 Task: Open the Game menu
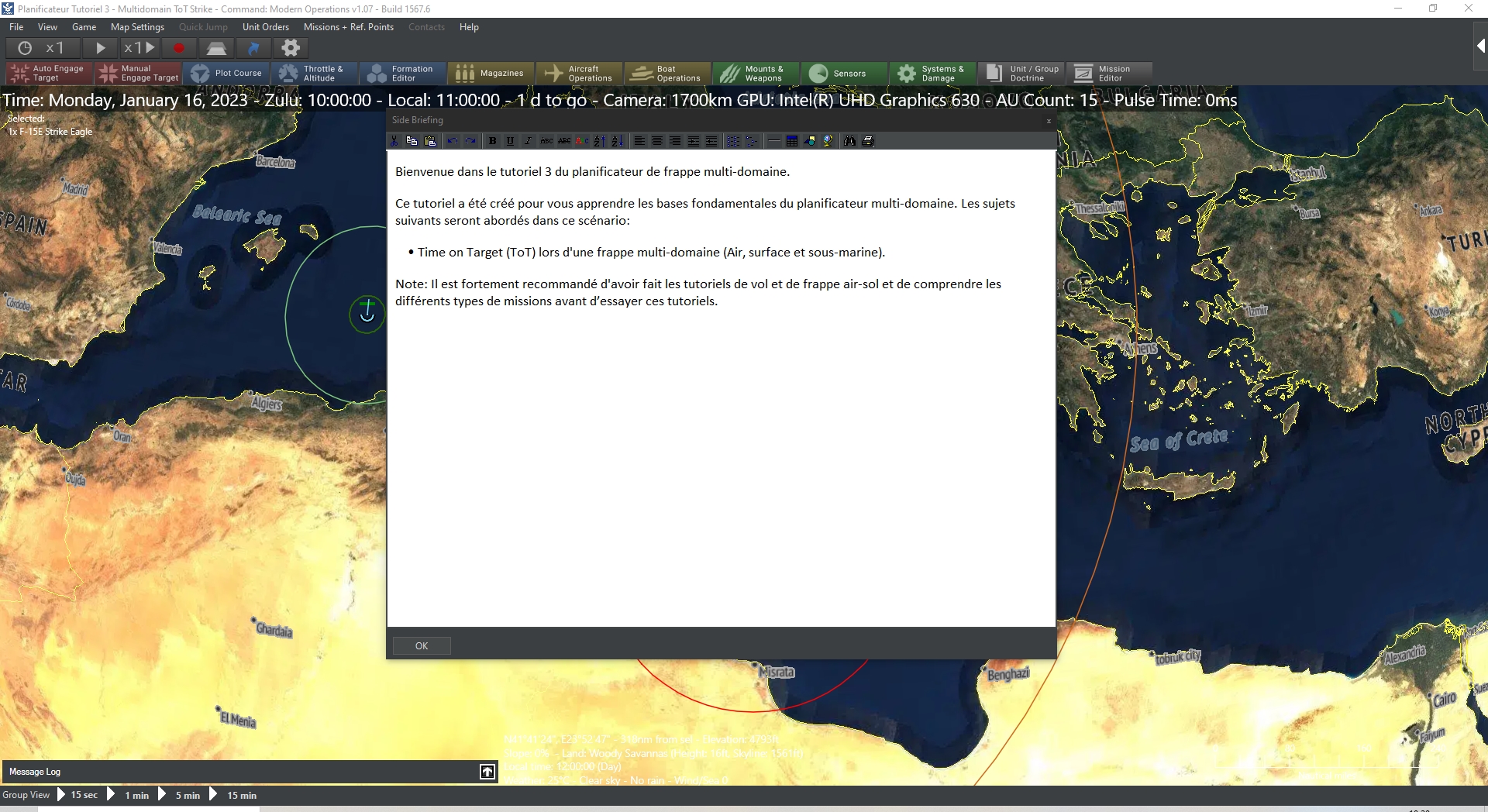pyautogui.click(x=84, y=27)
